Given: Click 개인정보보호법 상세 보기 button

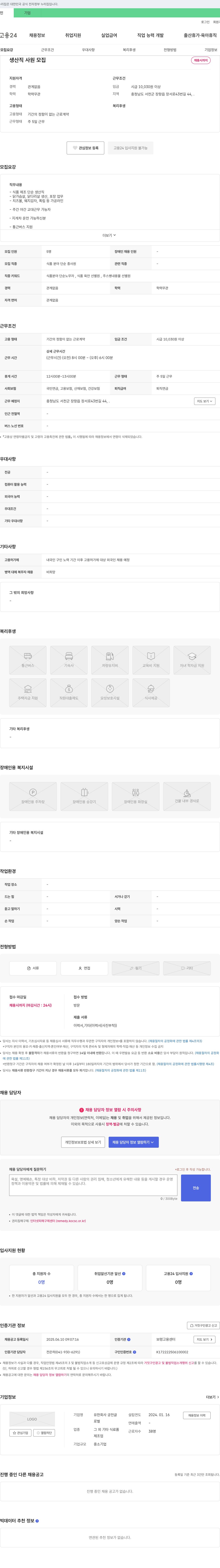Looking at the screenshot, I should [x=83, y=1142].
